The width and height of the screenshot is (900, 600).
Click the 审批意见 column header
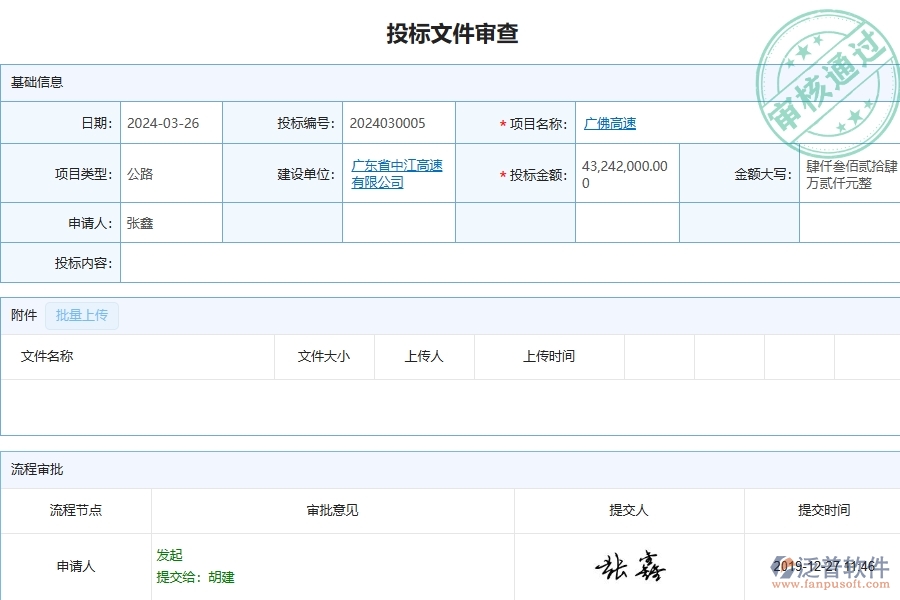coord(334,510)
